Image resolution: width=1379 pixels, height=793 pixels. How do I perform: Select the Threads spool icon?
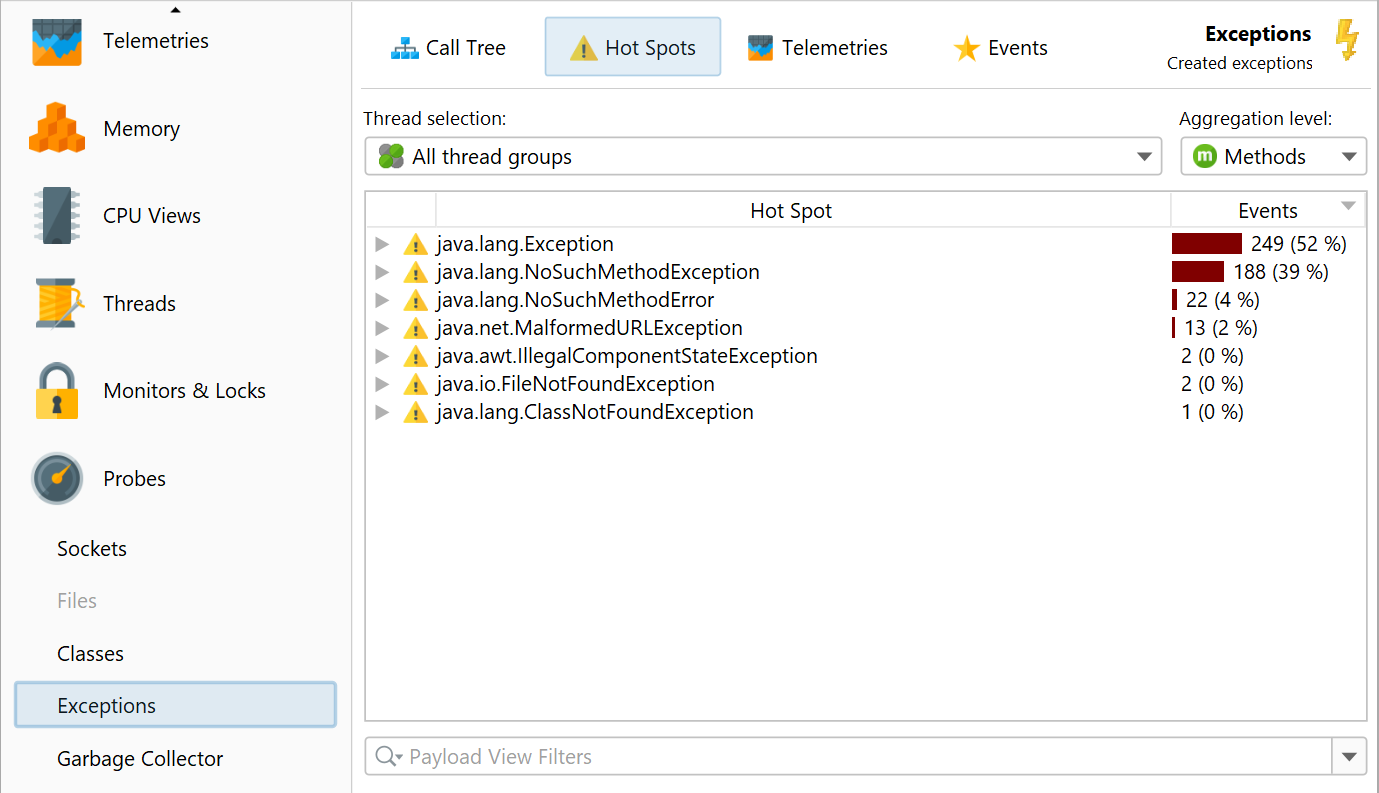(x=56, y=304)
